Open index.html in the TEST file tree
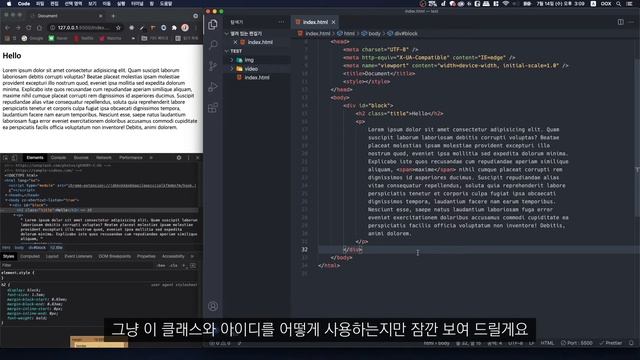Screen dimensions: 640x360 [x=257, y=78]
